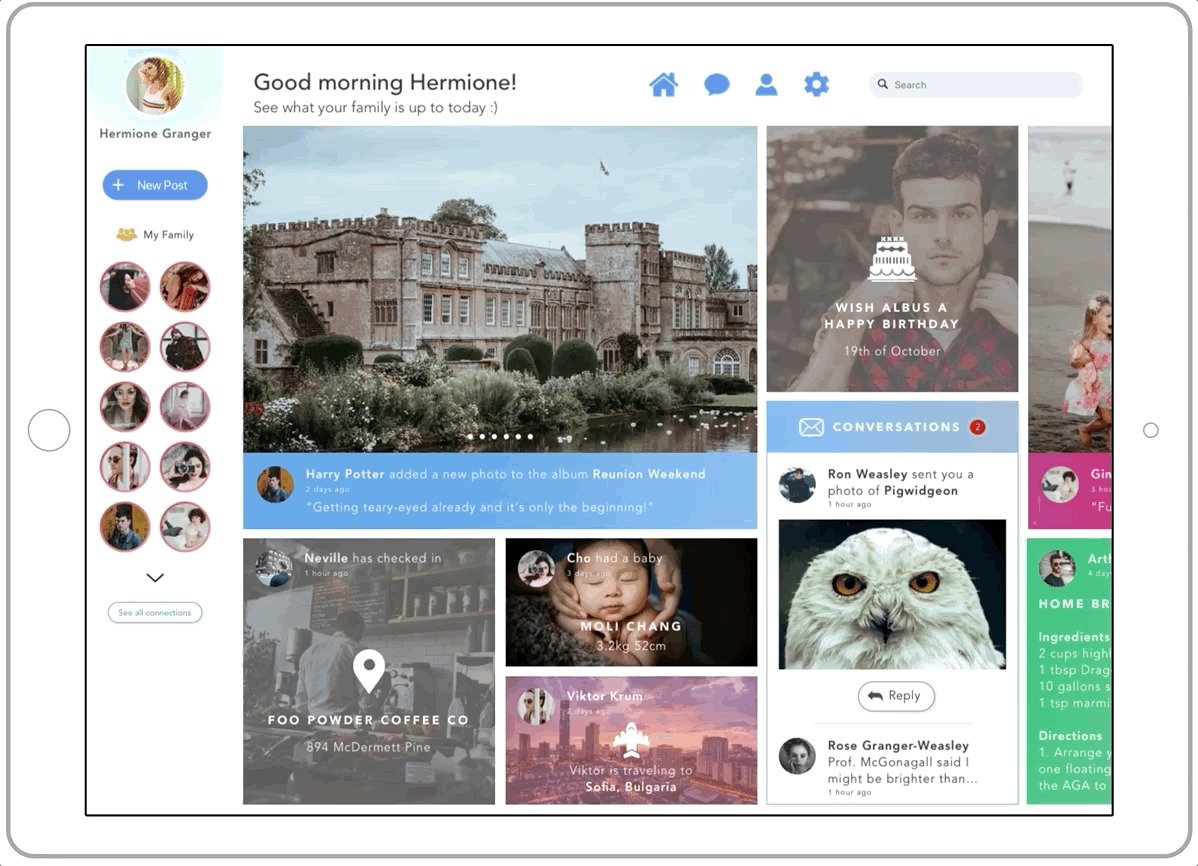Image resolution: width=1198 pixels, height=866 pixels.
Task: Click the My Family group icon
Action: coord(126,235)
